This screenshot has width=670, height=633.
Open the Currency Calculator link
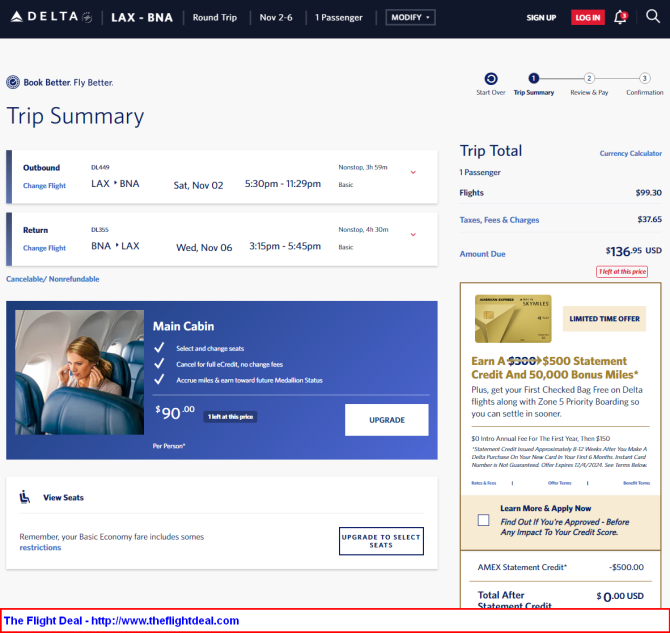[630, 153]
